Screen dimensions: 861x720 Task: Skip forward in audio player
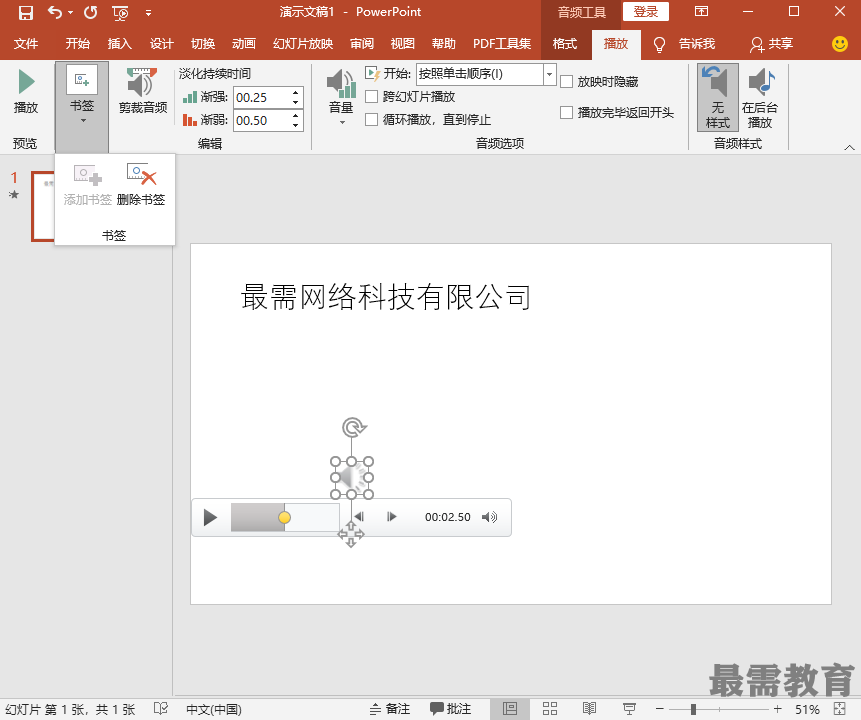(392, 517)
